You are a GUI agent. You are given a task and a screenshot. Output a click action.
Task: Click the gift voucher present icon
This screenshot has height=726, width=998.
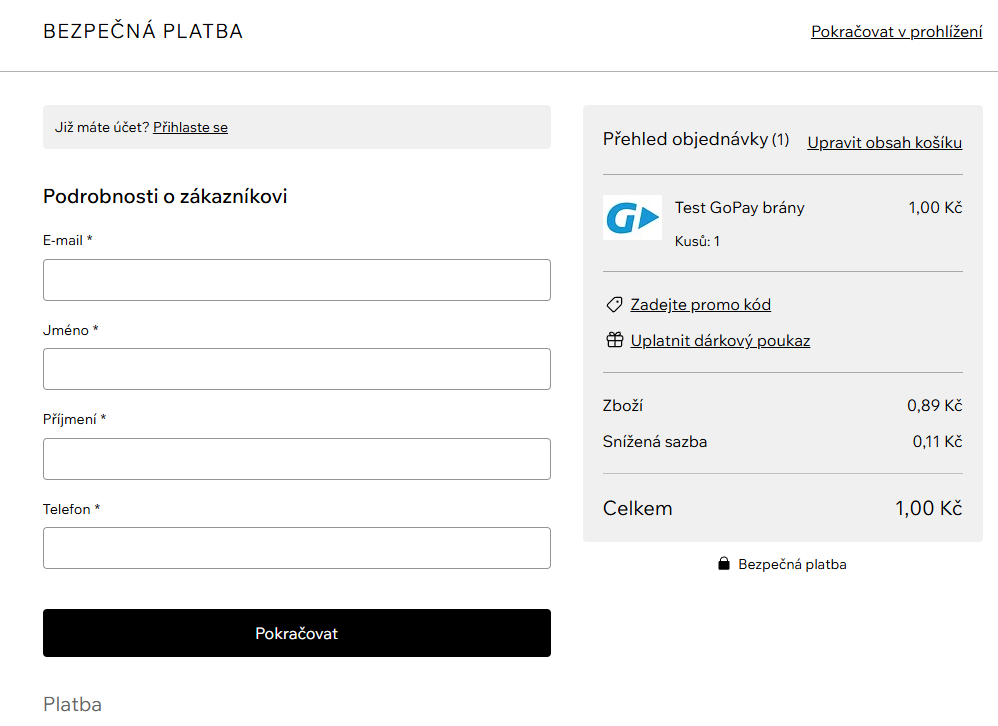[x=614, y=340]
